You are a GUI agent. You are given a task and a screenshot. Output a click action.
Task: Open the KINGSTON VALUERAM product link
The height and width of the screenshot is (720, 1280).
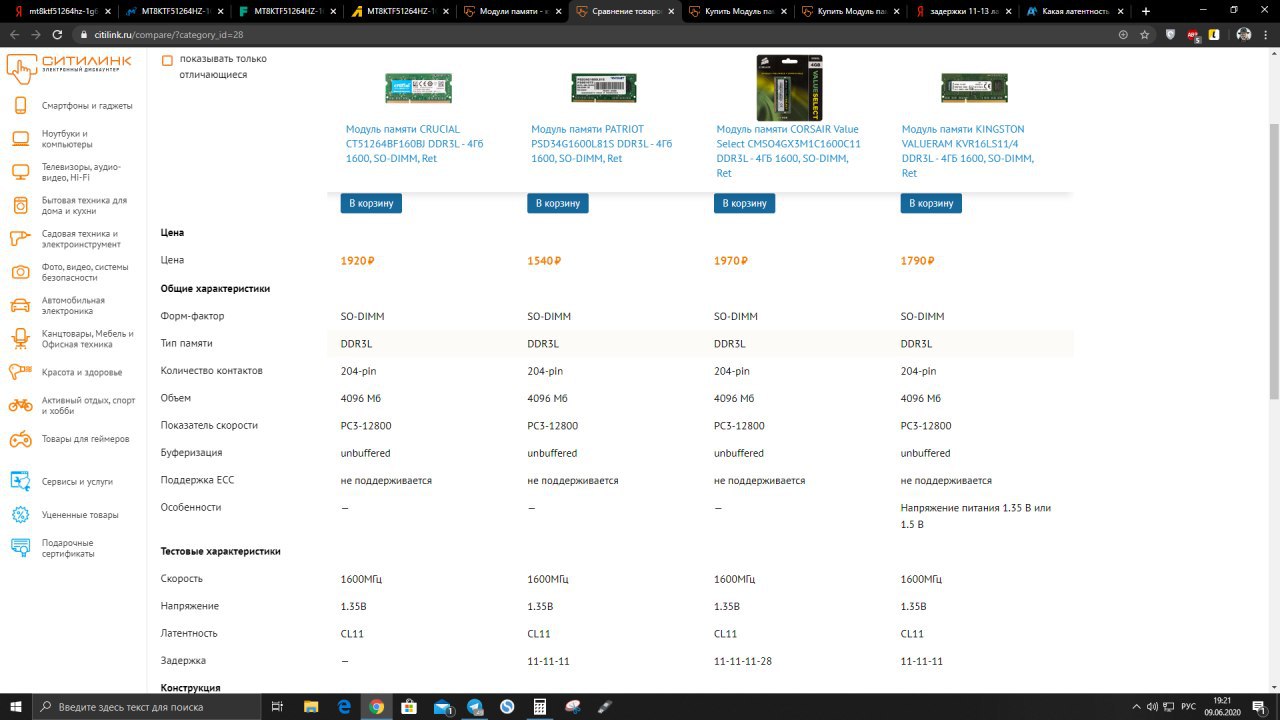(968, 151)
